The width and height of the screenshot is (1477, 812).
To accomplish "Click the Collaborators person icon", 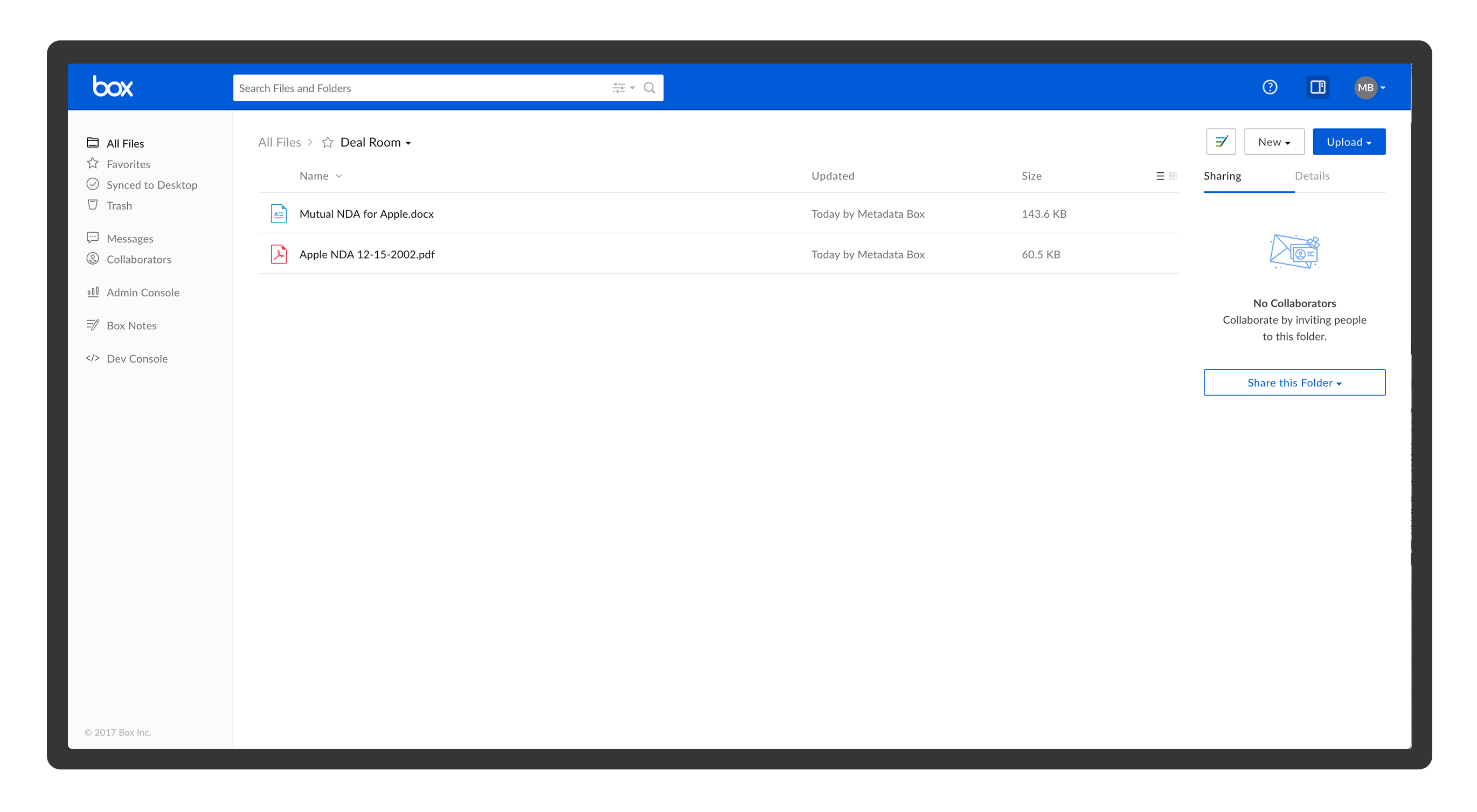I will [x=92, y=259].
